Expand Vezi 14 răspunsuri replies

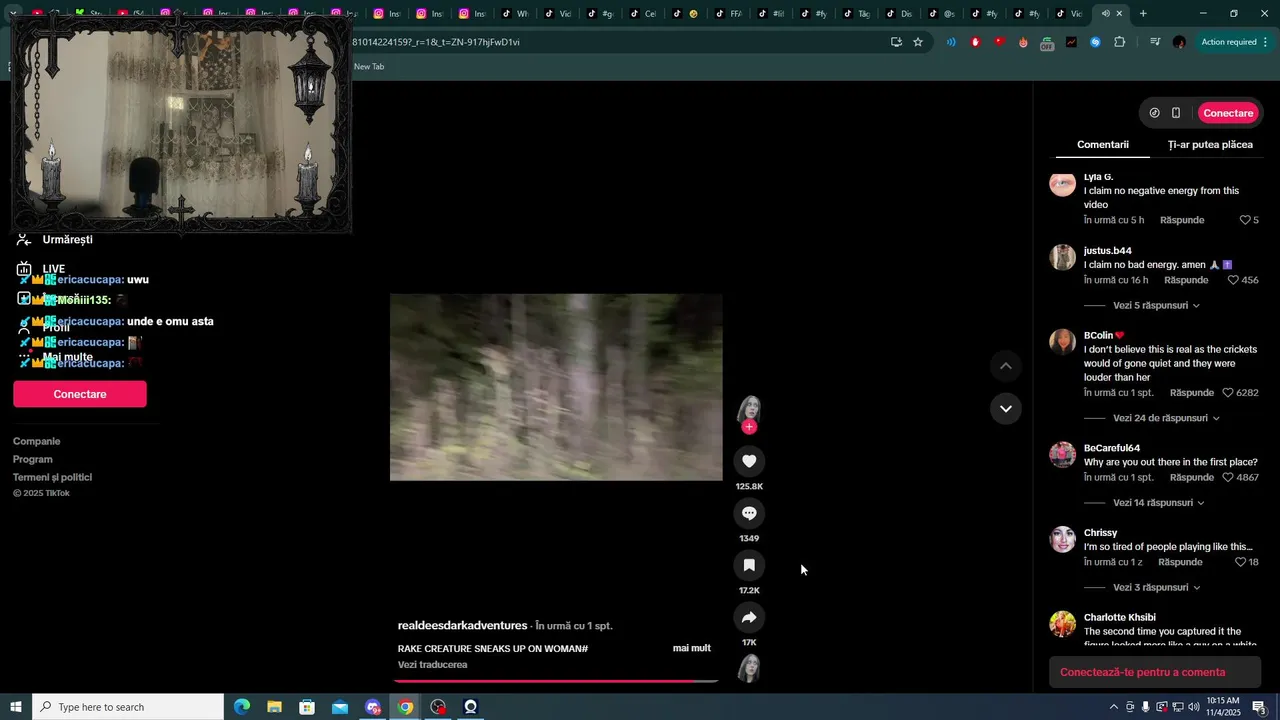[x=1159, y=503]
